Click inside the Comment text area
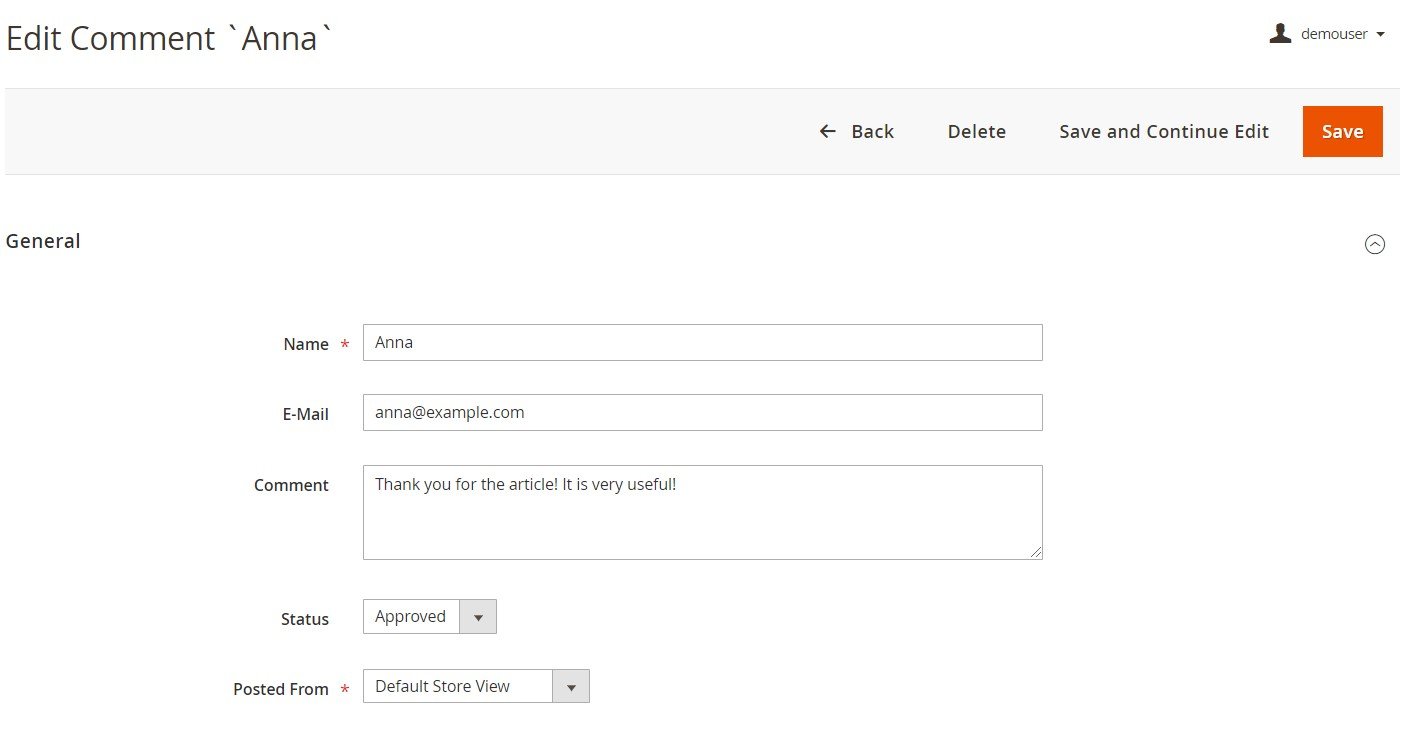1408x730 pixels. click(x=703, y=512)
